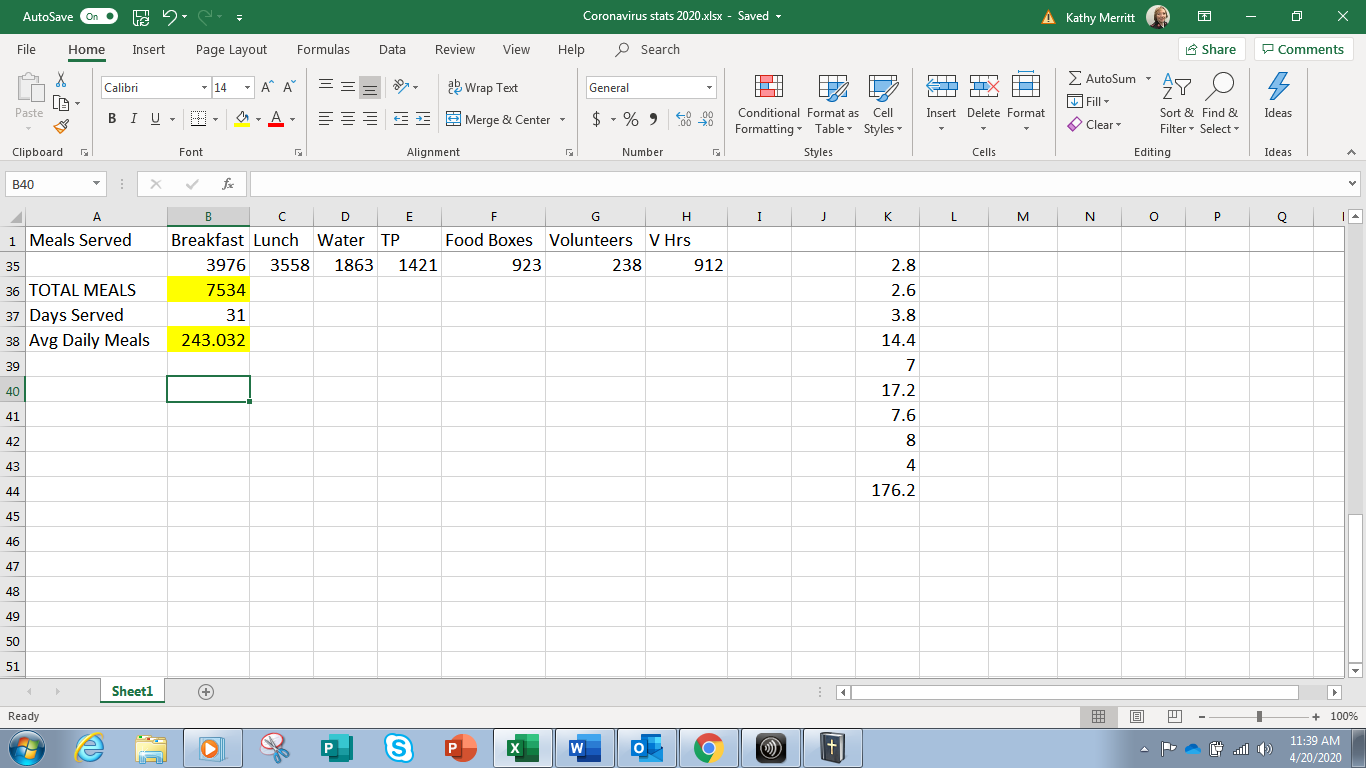Open Google Chrome from the taskbar
Image resolution: width=1366 pixels, height=768 pixels.
pos(709,748)
